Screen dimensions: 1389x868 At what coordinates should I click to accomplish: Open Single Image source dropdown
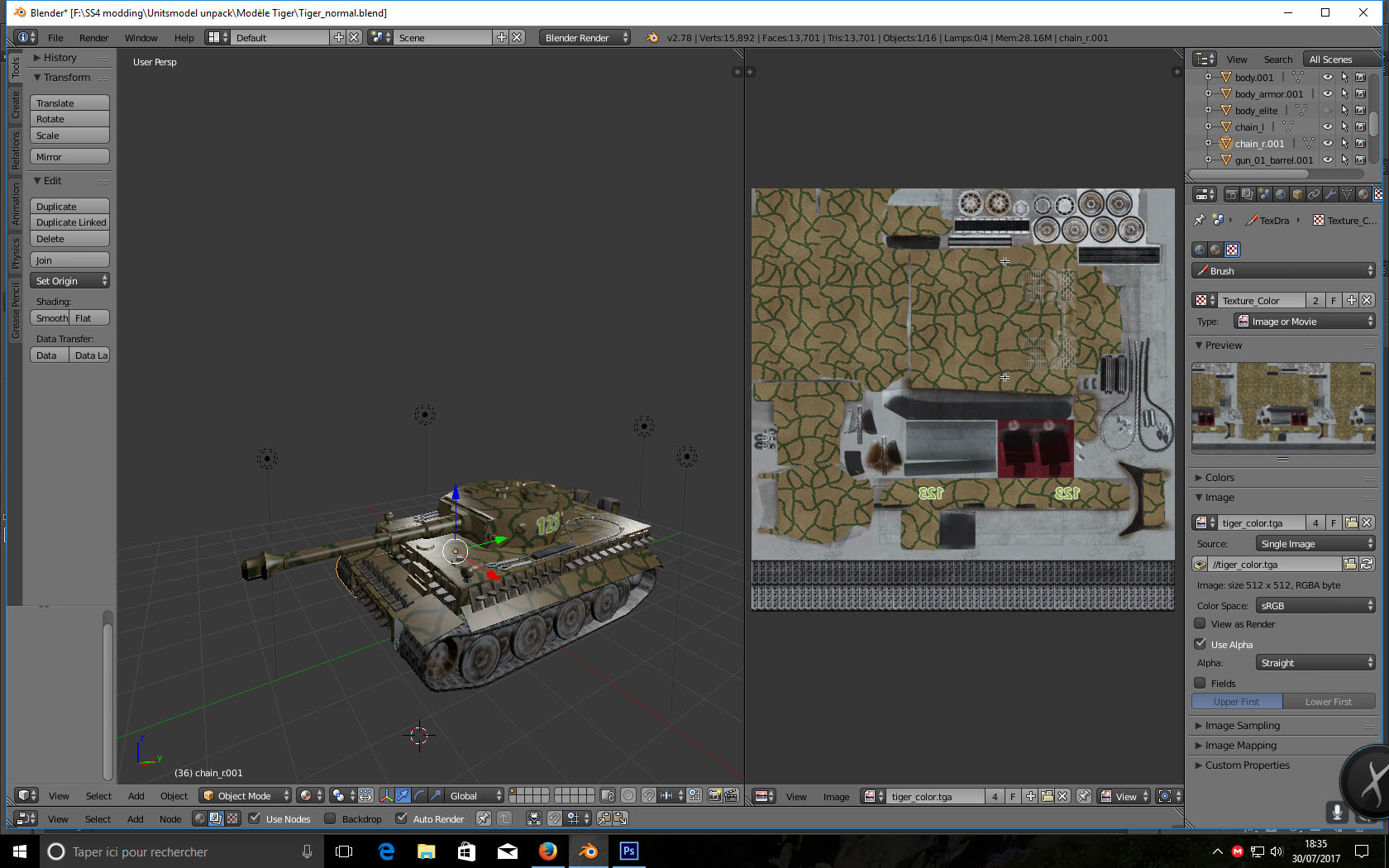tap(1315, 544)
